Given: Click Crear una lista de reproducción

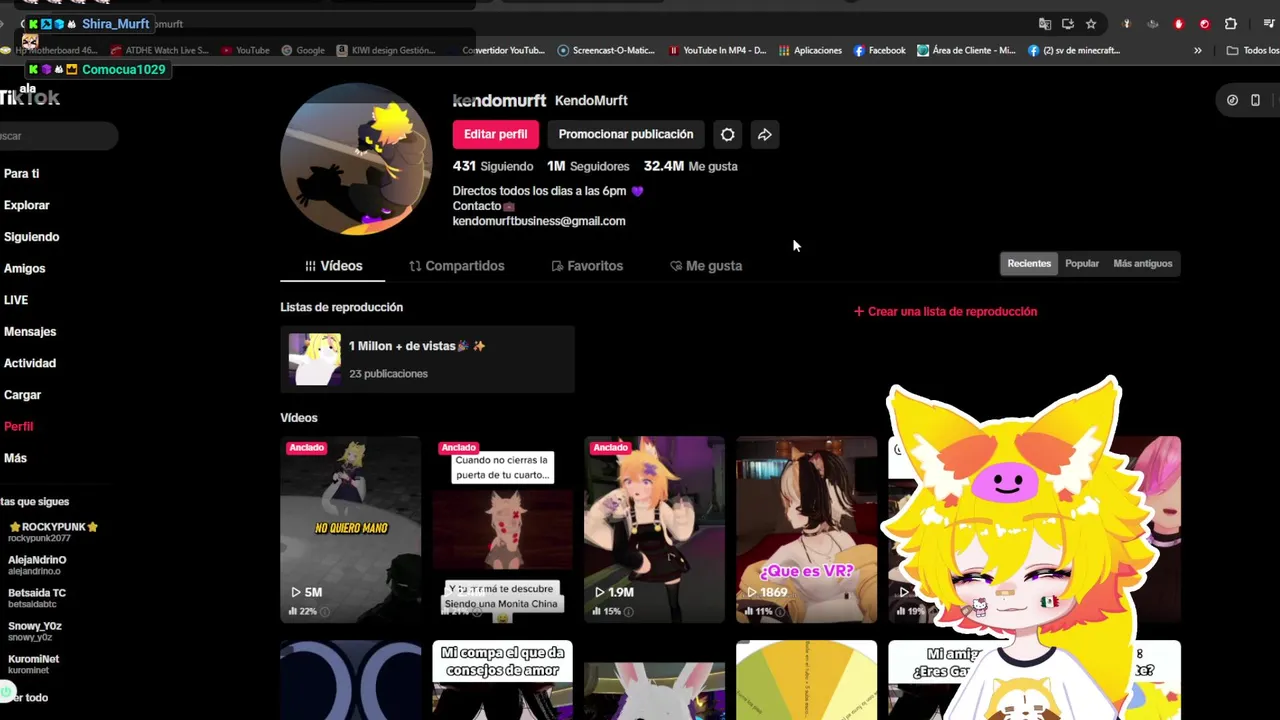Looking at the screenshot, I should pos(945,311).
